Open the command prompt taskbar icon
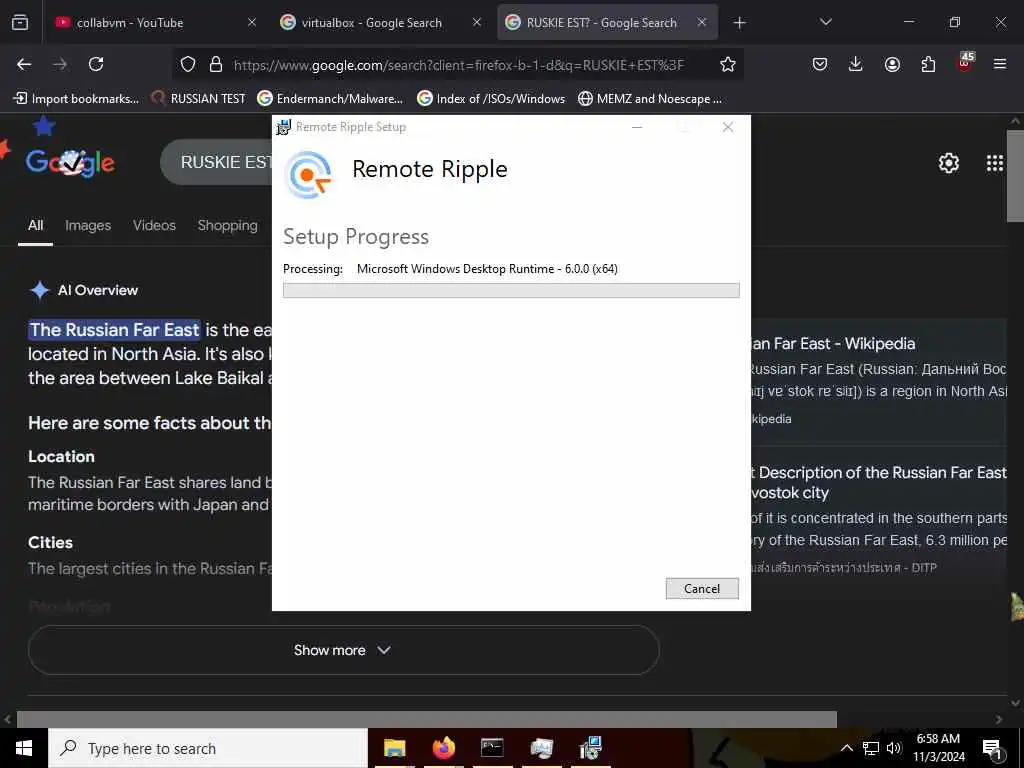Image resolution: width=1024 pixels, height=768 pixels. pyautogui.click(x=492, y=748)
